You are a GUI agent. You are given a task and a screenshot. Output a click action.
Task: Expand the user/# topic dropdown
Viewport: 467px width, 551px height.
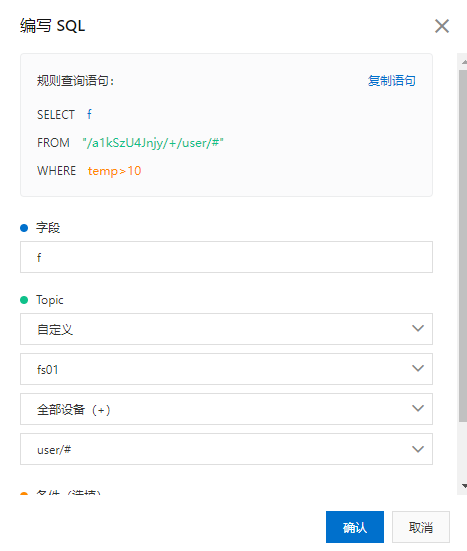[226, 449]
